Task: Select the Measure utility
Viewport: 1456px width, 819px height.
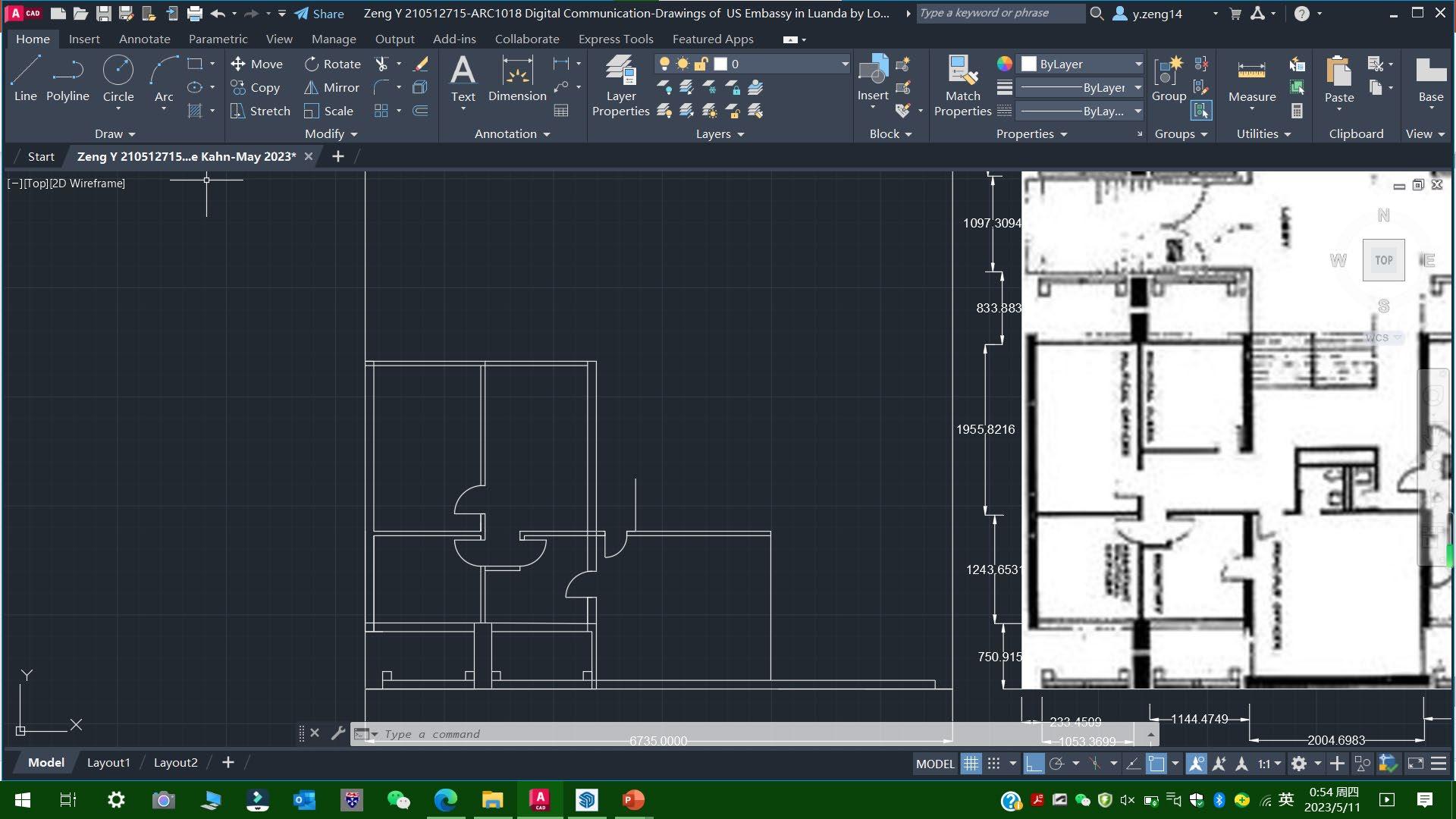Action: (x=1251, y=79)
